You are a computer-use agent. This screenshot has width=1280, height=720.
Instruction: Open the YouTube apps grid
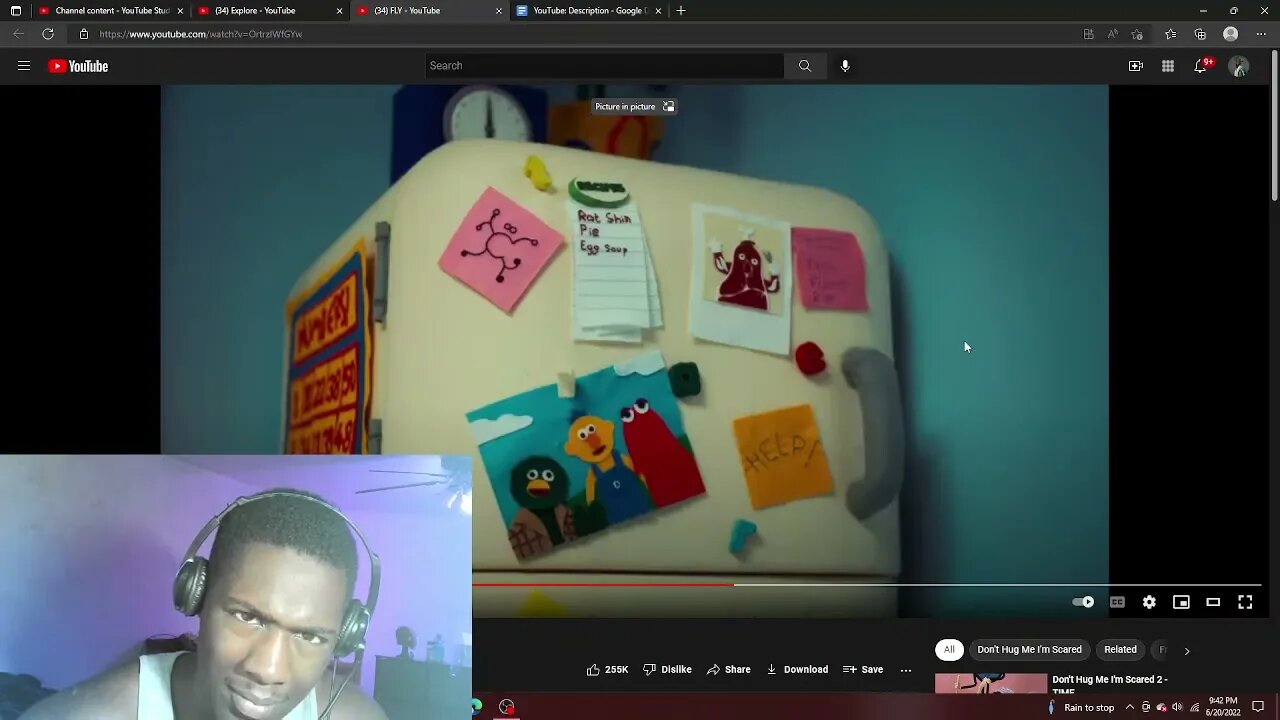point(1168,66)
